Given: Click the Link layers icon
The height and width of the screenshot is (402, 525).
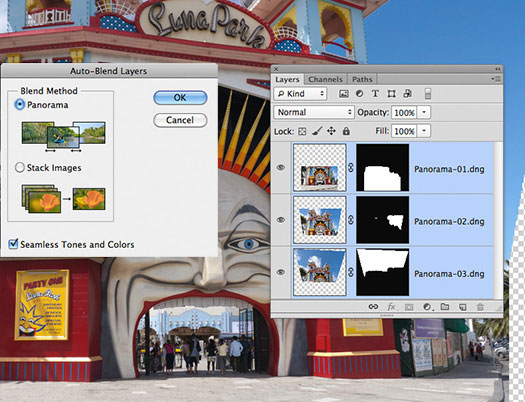Looking at the screenshot, I should [373, 307].
